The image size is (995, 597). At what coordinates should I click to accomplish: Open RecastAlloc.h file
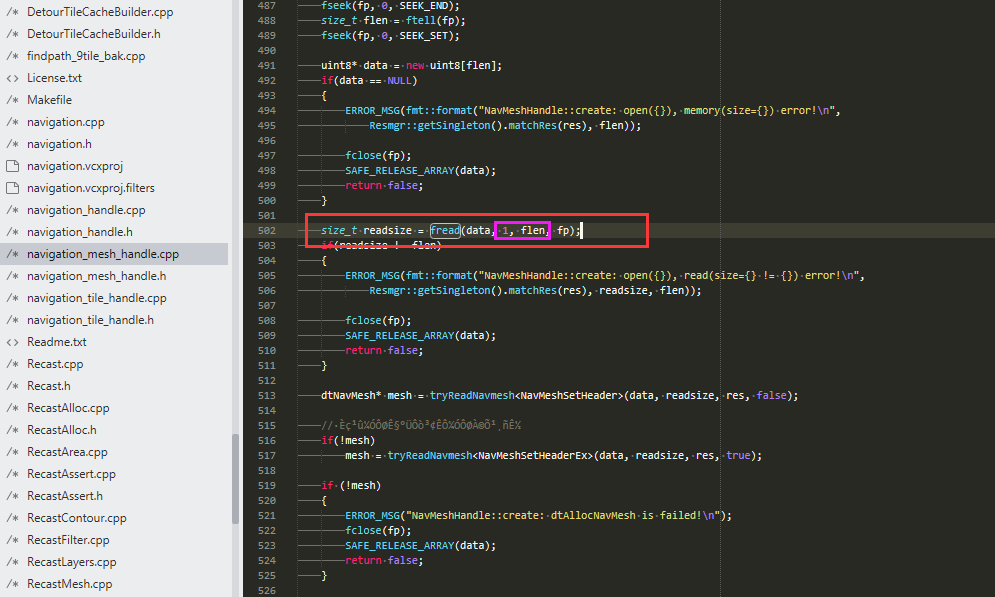click(x=62, y=430)
